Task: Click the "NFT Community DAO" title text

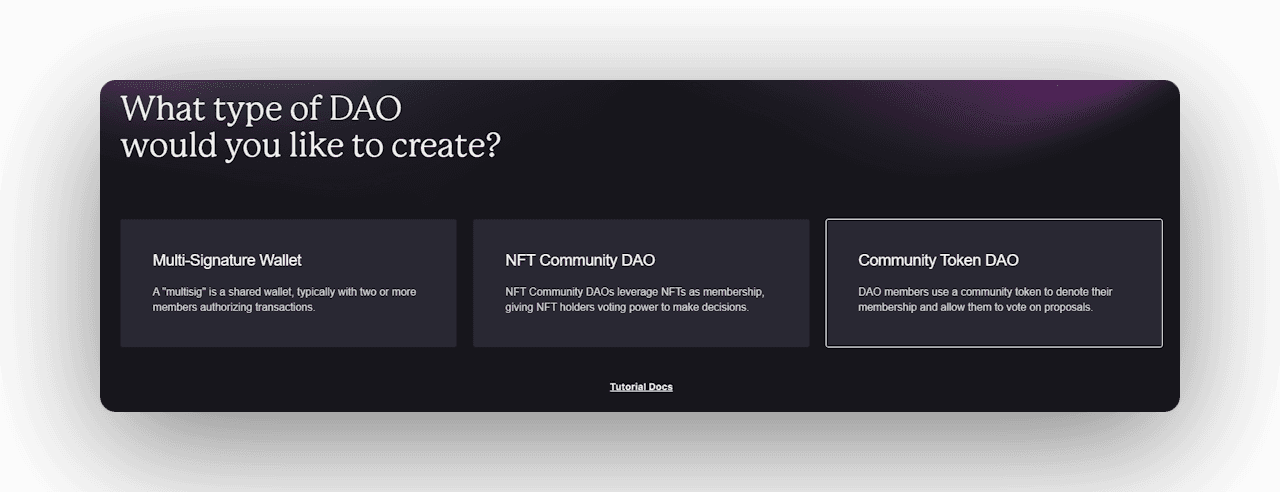Action: coord(580,260)
